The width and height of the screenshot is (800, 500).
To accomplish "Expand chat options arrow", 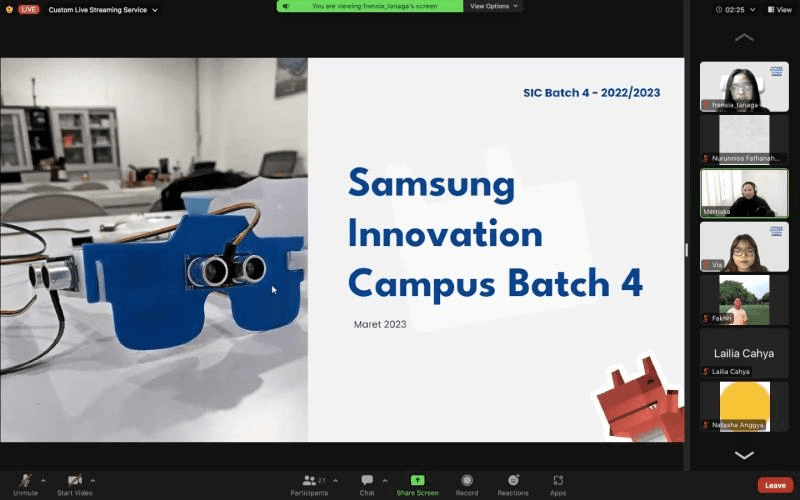I will click(385, 481).
